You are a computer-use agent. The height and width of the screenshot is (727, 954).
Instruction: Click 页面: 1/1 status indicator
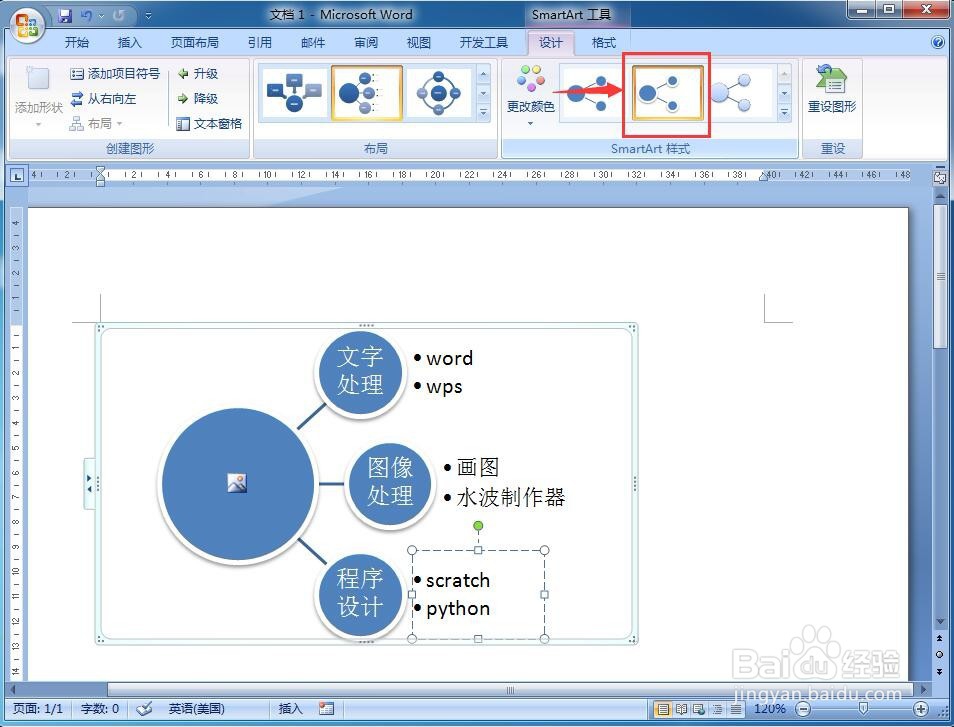click(x=38, y=709)
